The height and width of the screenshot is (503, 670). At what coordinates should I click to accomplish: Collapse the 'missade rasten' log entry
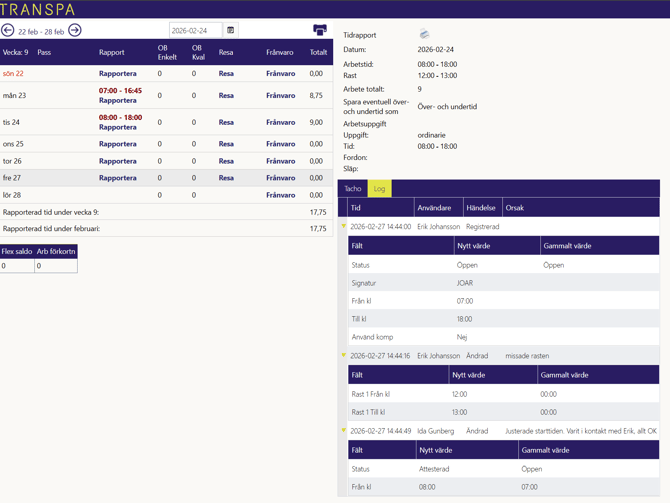coord(344,356)
